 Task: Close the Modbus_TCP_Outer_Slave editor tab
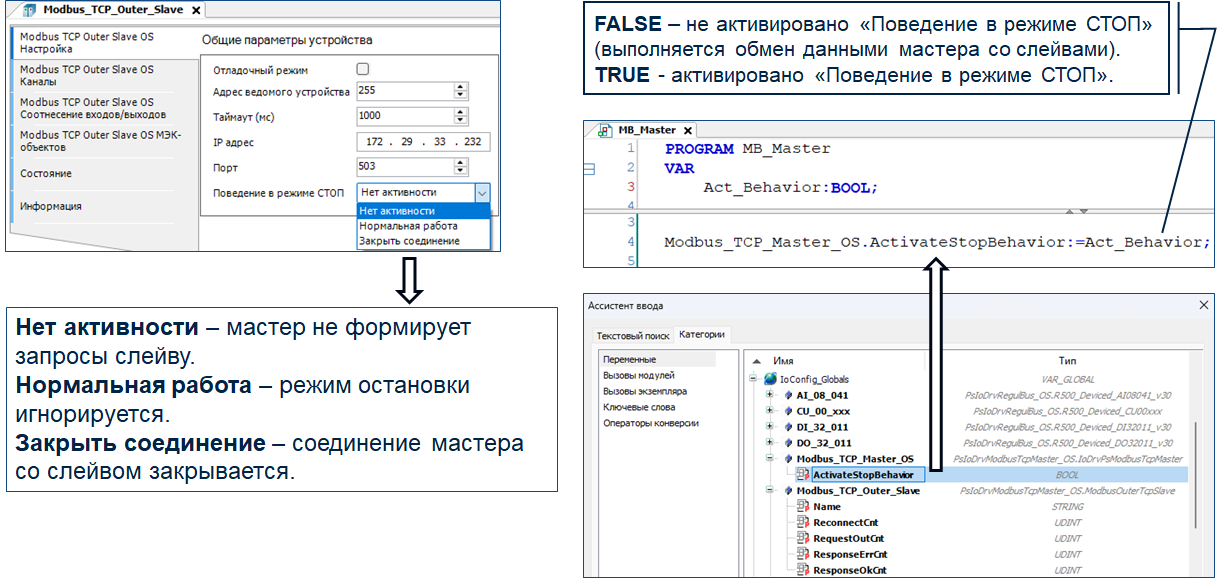point(196,10)
